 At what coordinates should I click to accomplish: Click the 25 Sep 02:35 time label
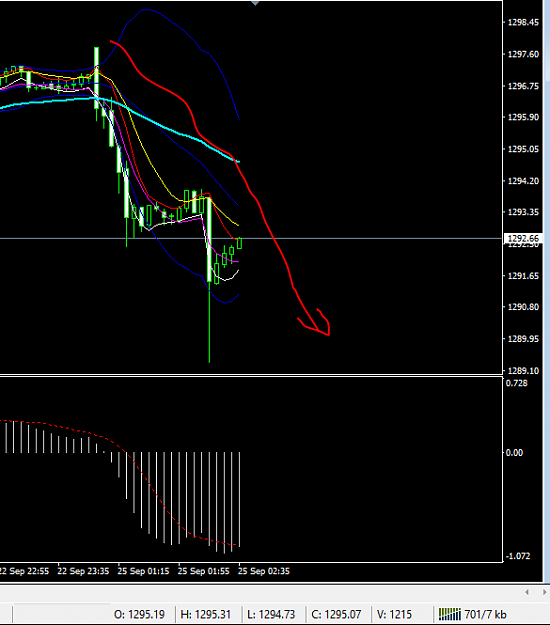(x=263, y=571)
